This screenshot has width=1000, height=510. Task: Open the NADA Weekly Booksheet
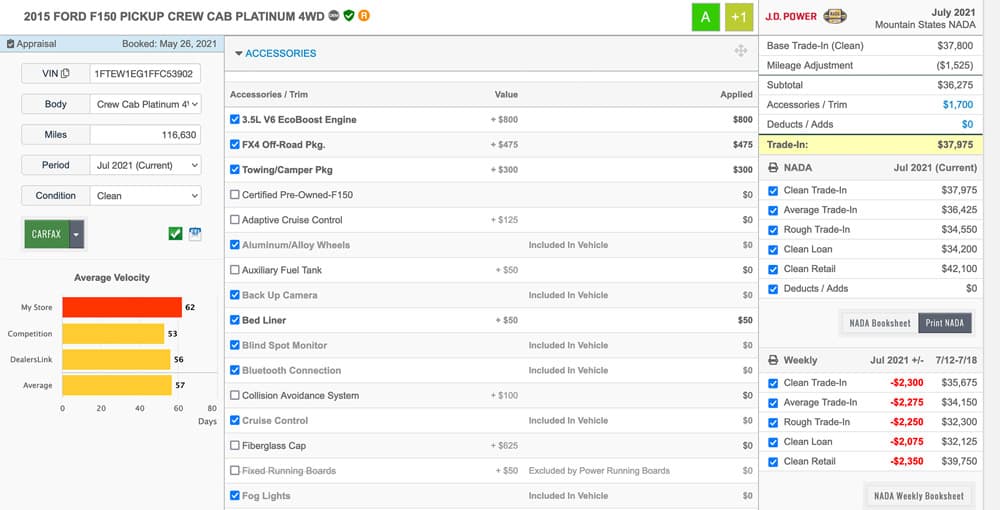coord(919,496)
